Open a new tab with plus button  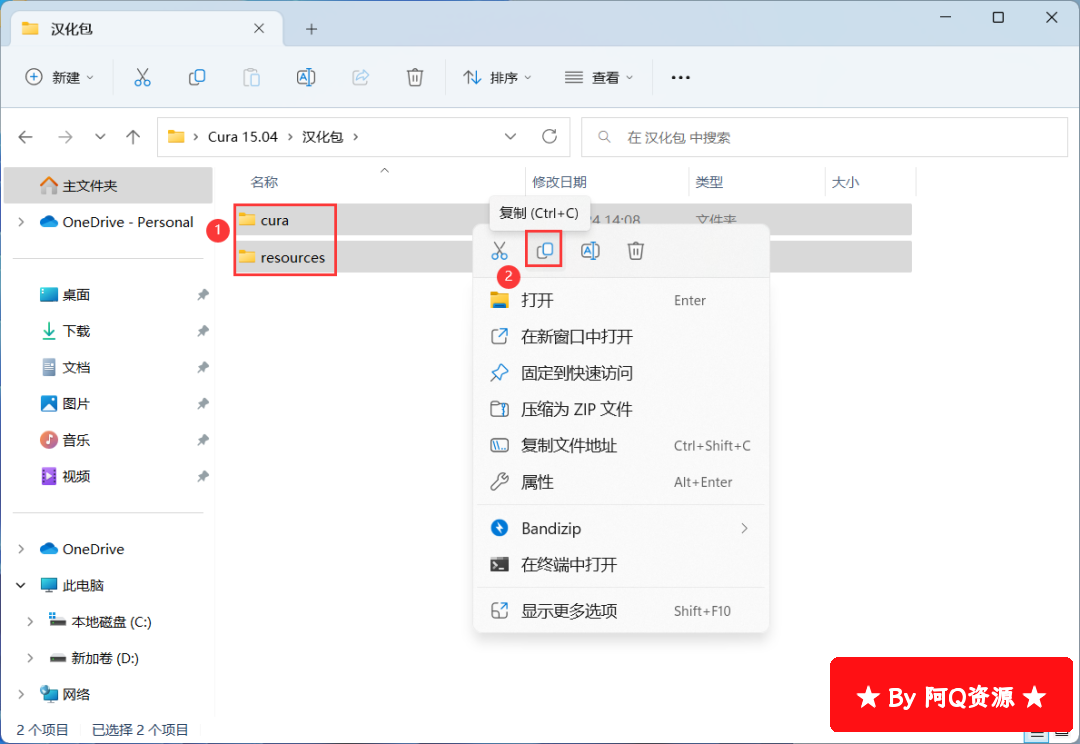(311, 29)
